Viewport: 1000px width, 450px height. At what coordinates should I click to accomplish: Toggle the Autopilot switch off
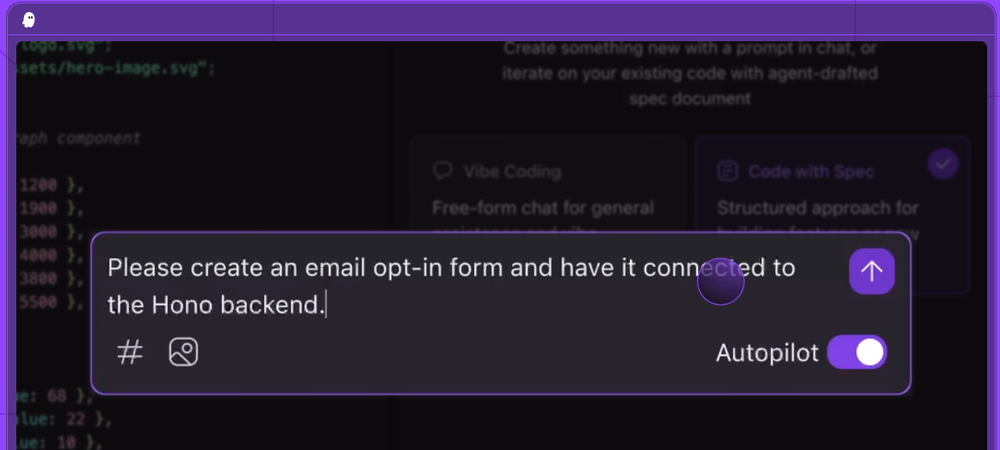(857, 352)
